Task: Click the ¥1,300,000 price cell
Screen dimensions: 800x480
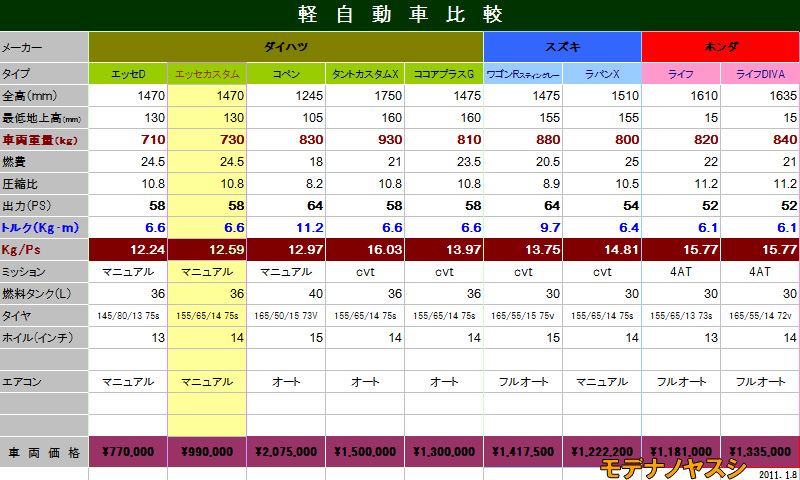Action: click(x=444, y=452)
